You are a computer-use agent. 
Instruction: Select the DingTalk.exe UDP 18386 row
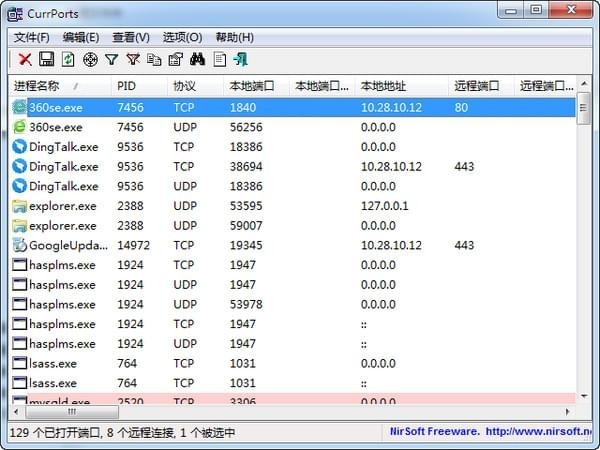(293, 186)
